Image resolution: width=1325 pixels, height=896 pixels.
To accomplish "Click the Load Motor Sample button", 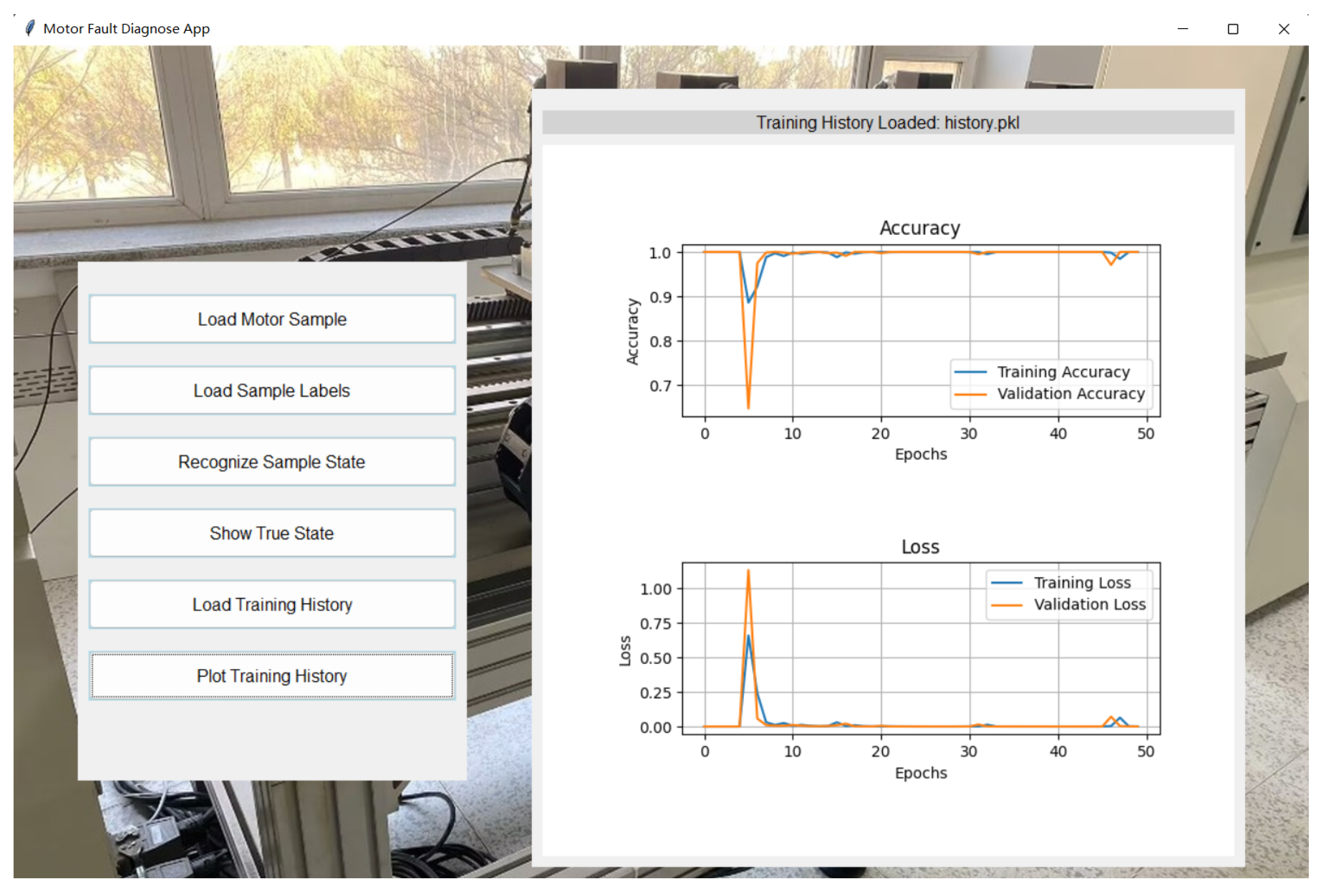I will [x=272, y=319].
